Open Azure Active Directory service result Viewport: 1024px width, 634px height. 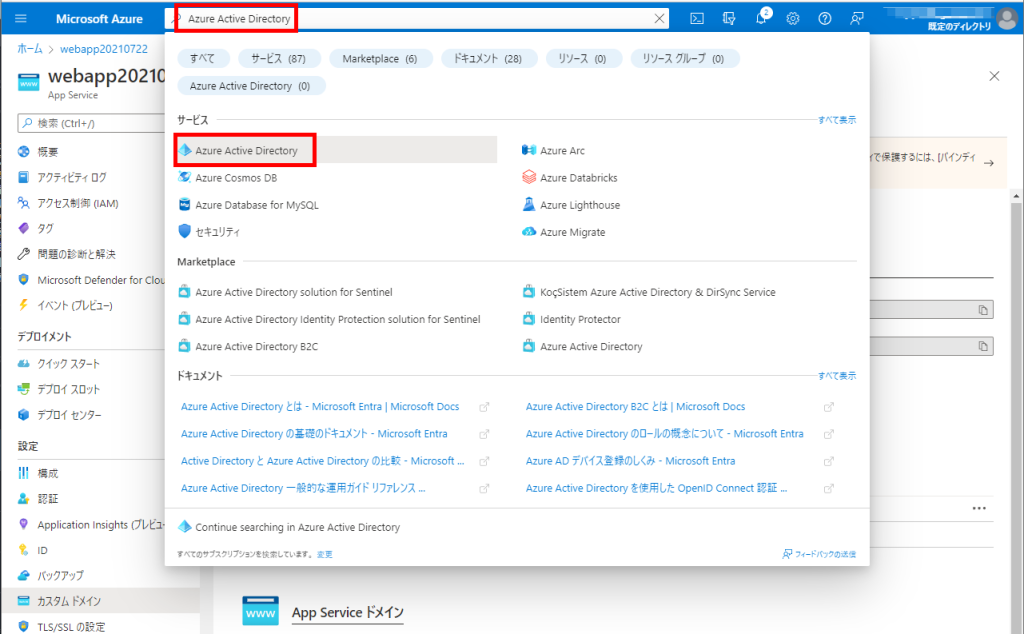[337, 150]
